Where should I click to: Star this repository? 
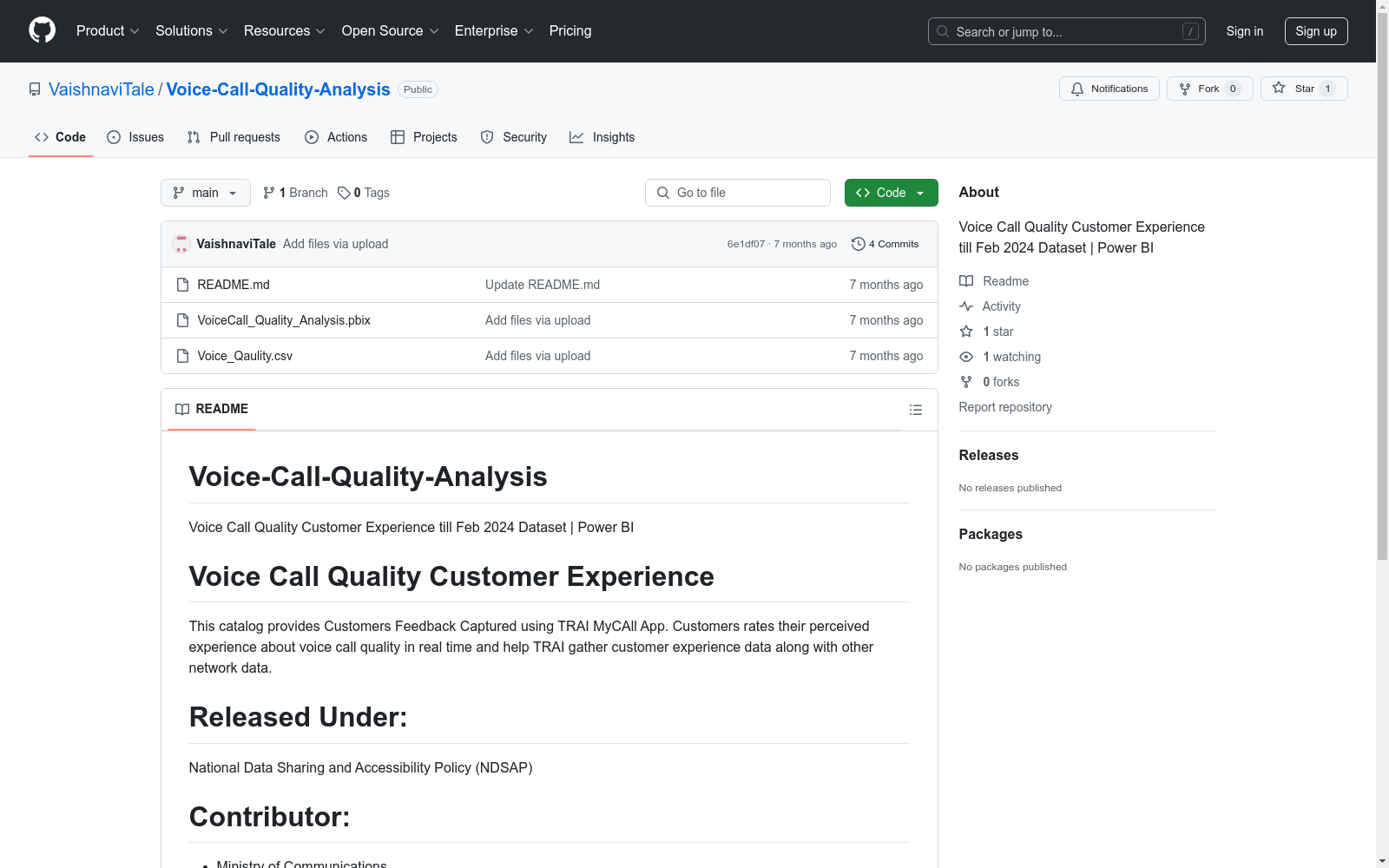pyautogui.click(x=1304, y=89)
